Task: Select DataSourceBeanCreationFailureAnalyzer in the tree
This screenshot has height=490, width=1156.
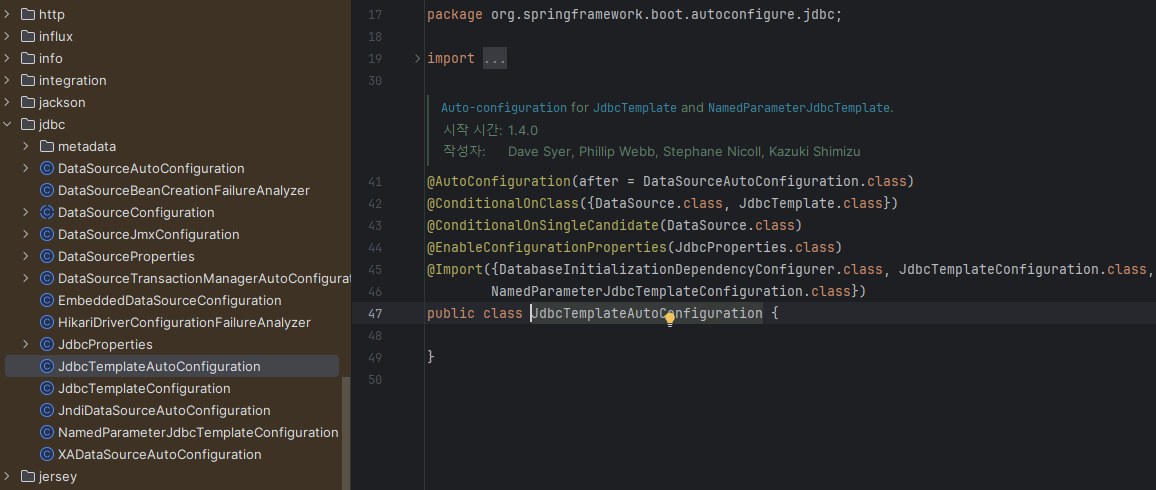Action: pyautogui.click(x=184, y=190)
